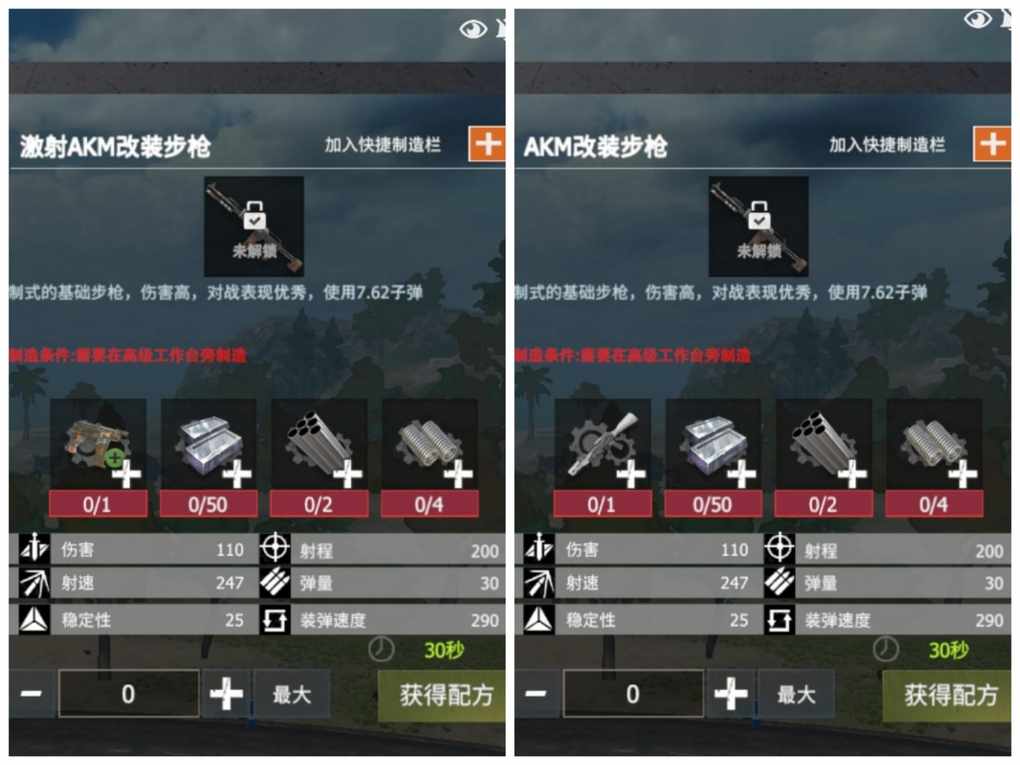This screenshot has width=1020, height=765.
Task: Increase crafting quantity in right panel
Action: [x=731, y=693]
